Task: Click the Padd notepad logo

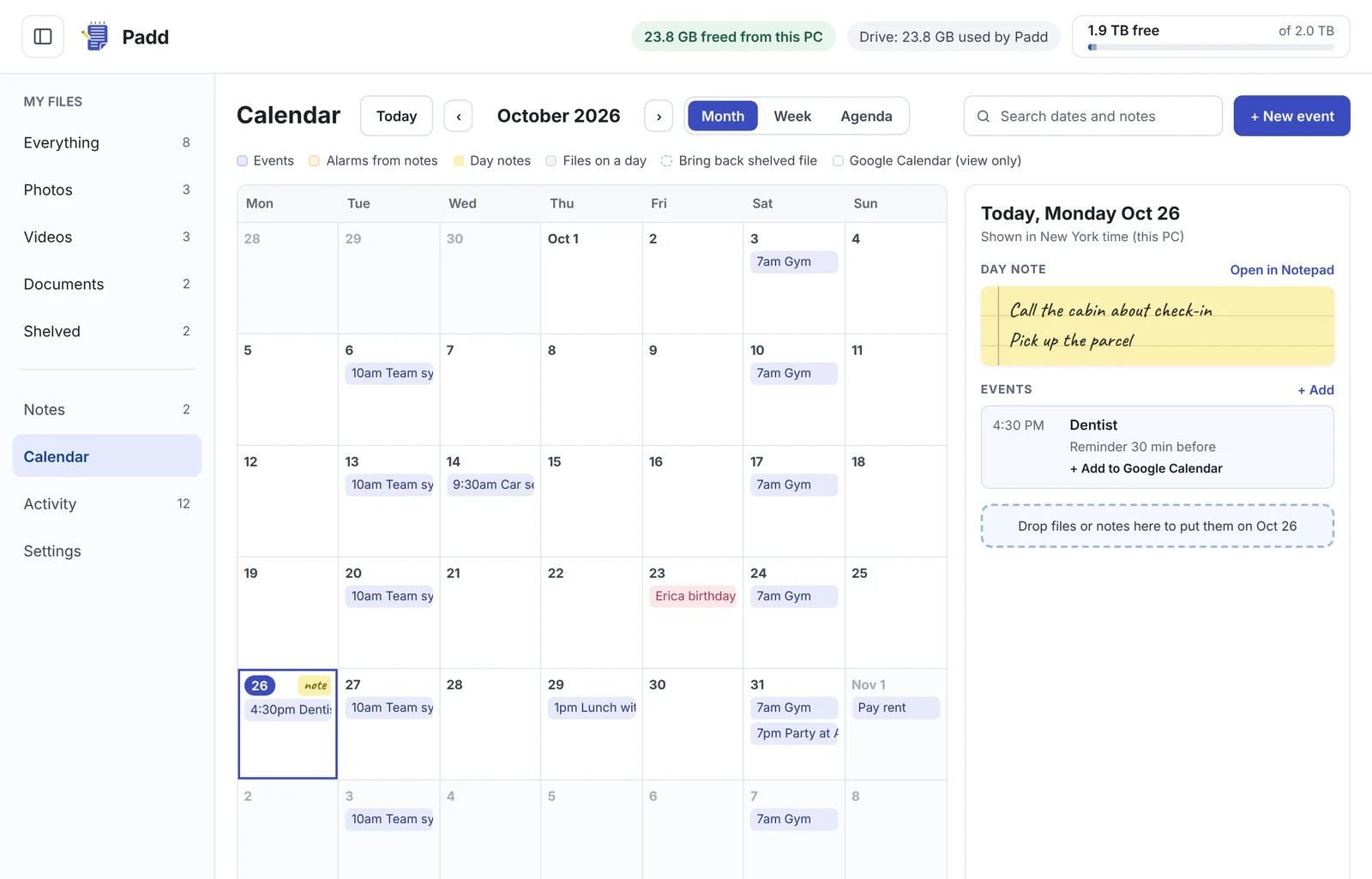Action: tap(96, 37)
